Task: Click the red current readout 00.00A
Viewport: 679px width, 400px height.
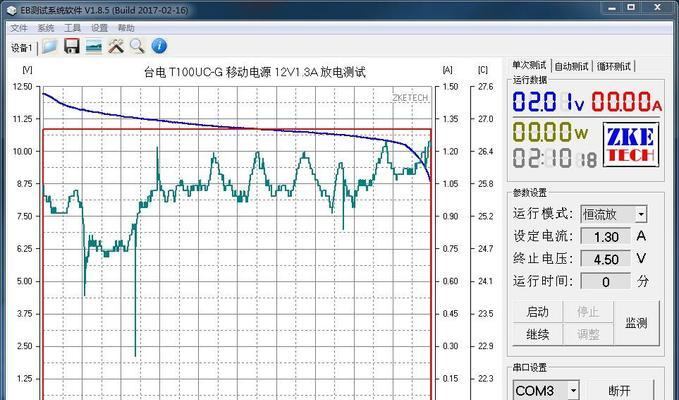Action: [x=627, y=102]
